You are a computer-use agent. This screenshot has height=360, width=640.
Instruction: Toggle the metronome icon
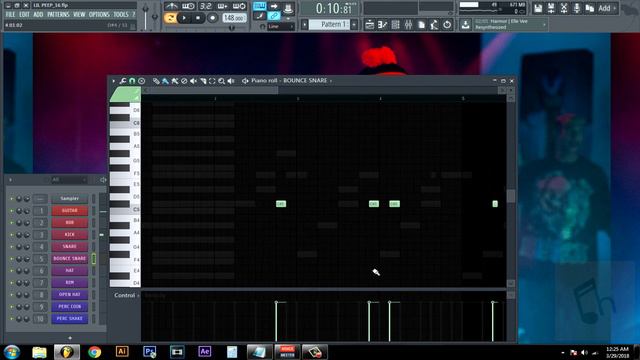[x=171, y=6]
